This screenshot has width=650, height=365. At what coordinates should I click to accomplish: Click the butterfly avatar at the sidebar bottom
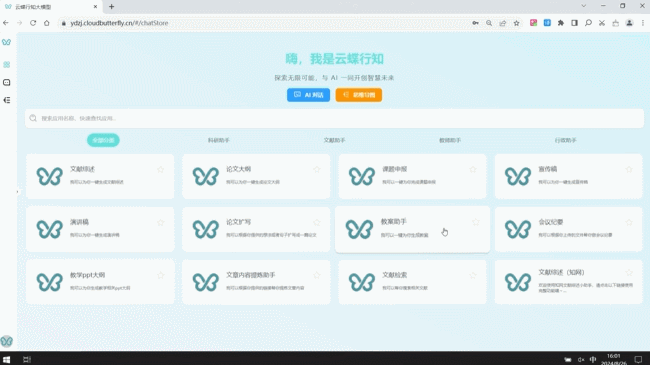coord(7,341)
